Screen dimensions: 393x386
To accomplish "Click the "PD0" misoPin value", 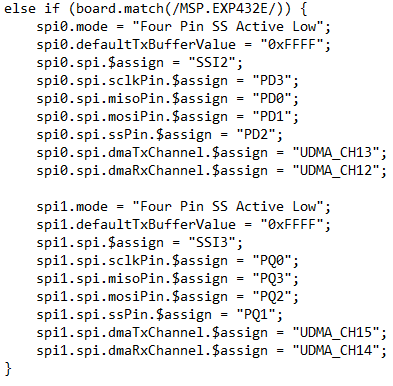I will [x=272, y=99].
